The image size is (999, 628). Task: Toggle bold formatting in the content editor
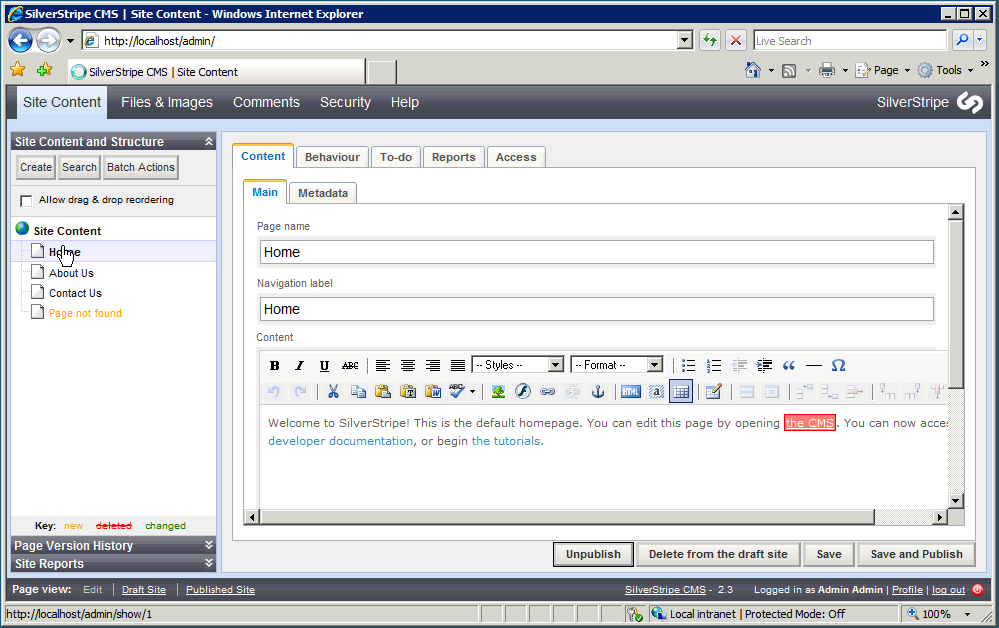275,366
